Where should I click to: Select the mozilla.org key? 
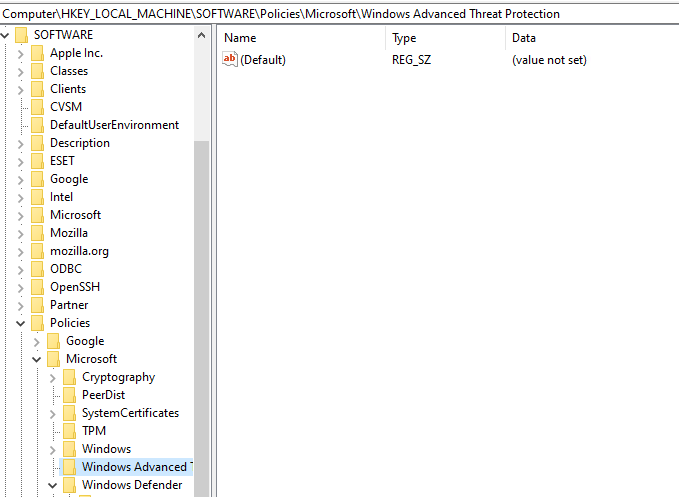79,251
